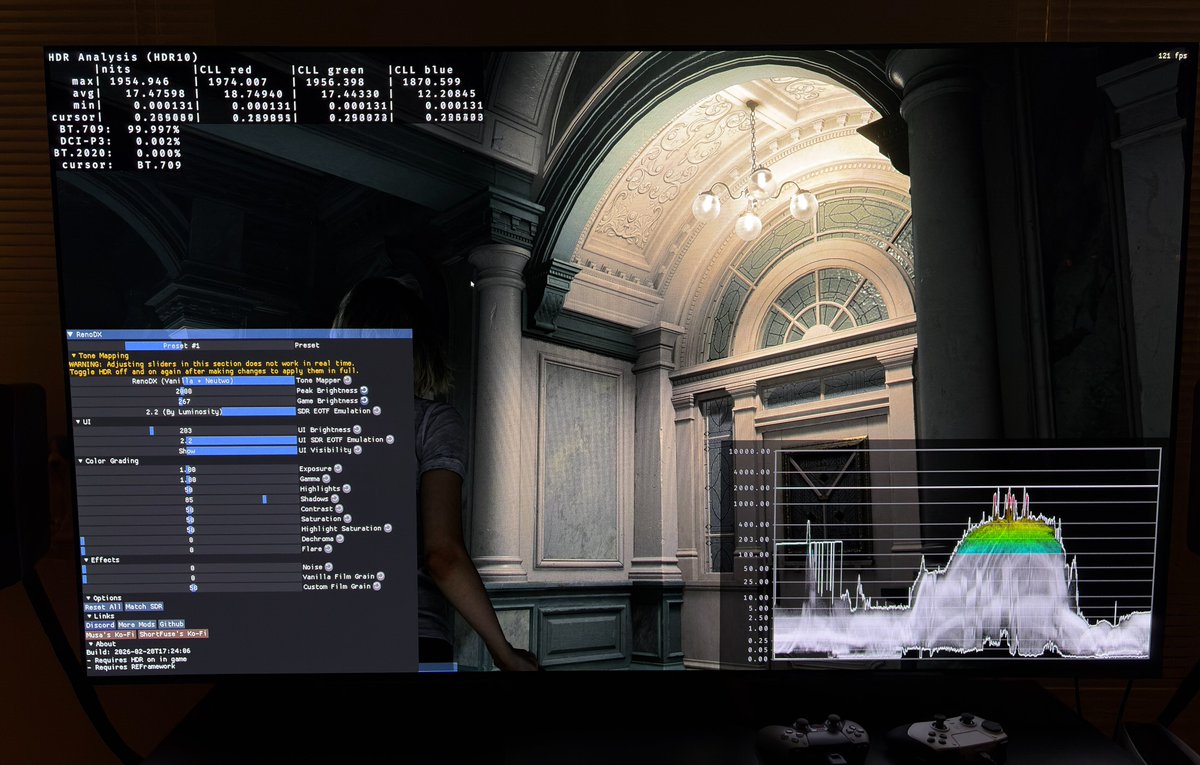Screen dimensions: 1200x765
Task: Collapse the Links section
Action: (87, 617)
